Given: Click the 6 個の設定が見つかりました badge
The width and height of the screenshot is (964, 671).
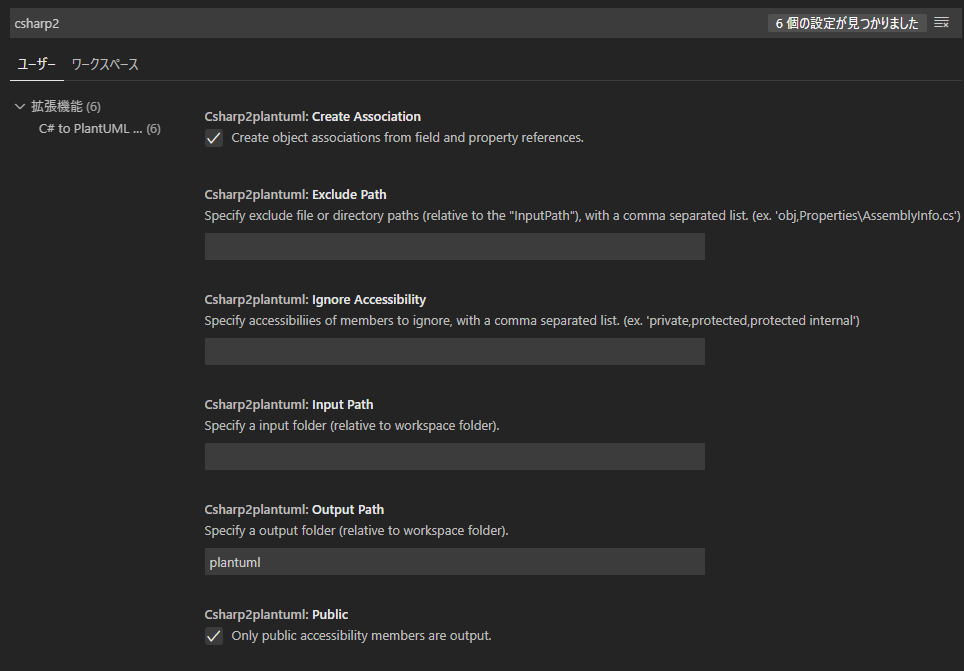Looking at the screenshot, I should tap(847, 23).
